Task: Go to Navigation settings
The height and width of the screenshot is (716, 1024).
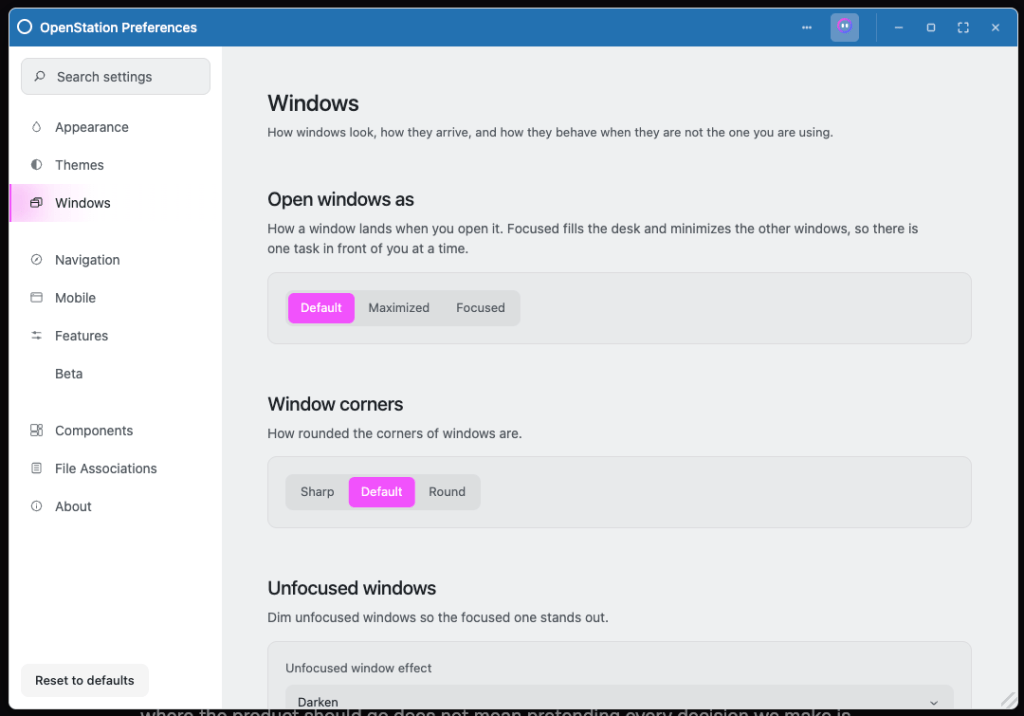Action: click(116, 260)
